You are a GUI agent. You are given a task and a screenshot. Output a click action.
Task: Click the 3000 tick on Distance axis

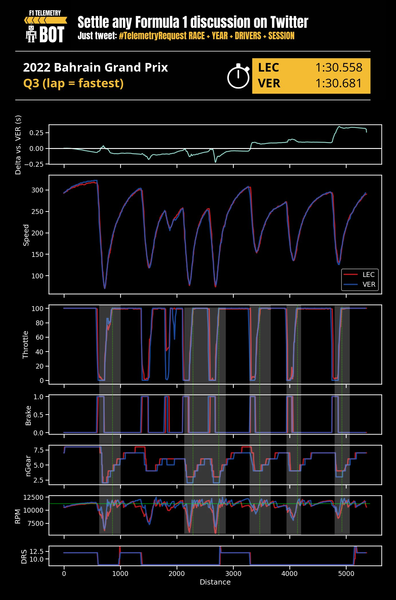tap(233, 573)
